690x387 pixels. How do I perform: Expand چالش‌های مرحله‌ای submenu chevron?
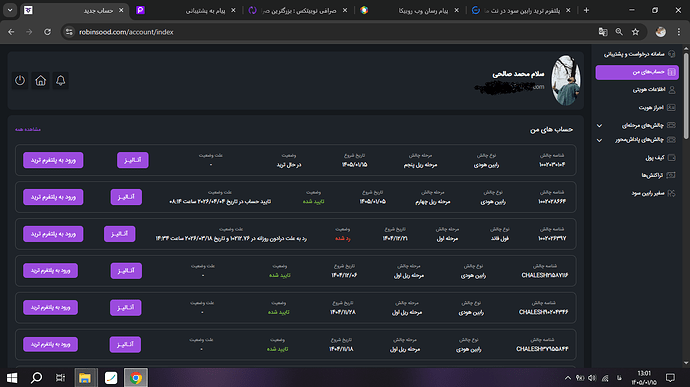coord(599,126)
